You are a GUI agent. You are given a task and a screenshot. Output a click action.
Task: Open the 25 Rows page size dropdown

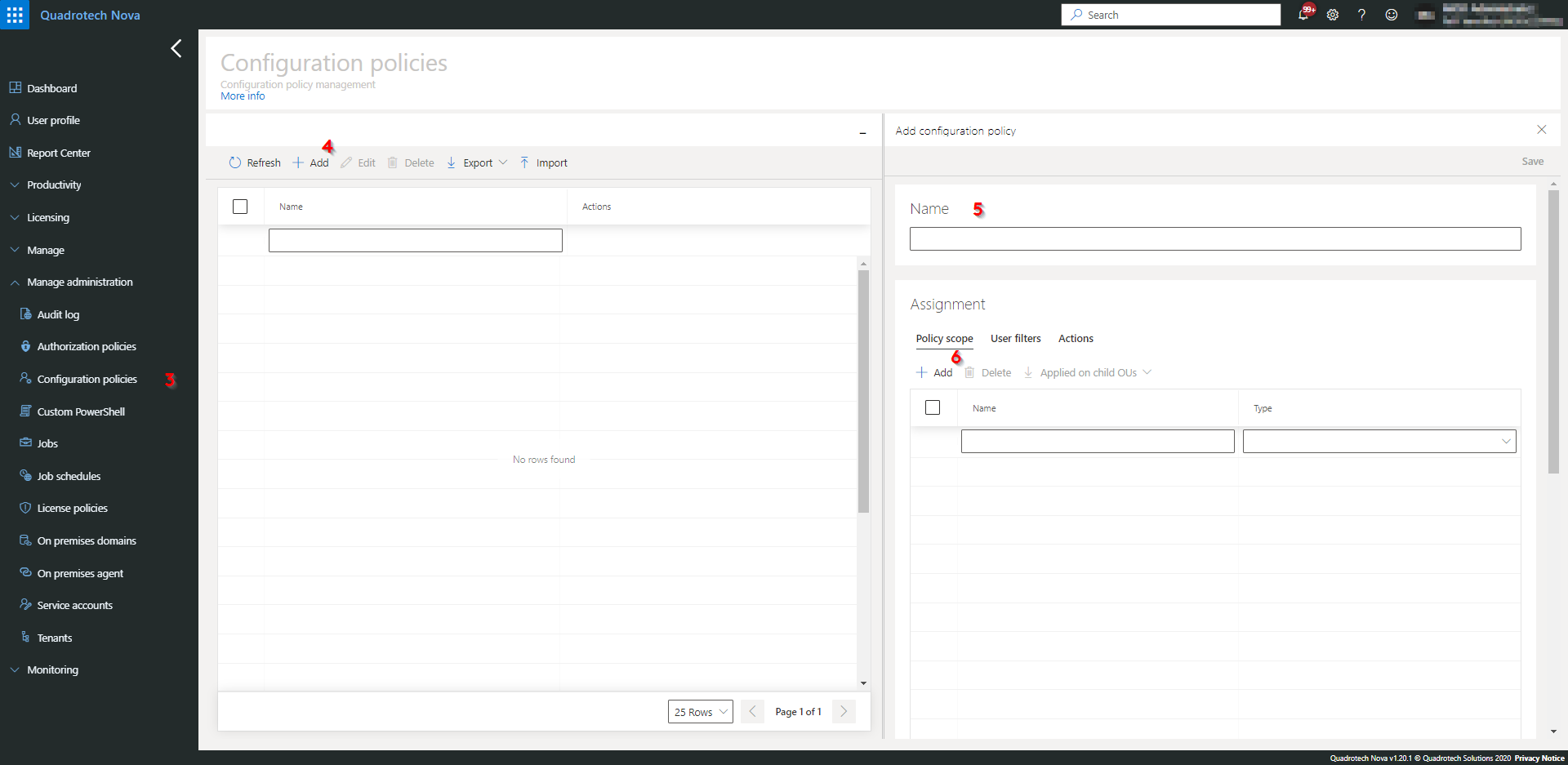point(701,712)
